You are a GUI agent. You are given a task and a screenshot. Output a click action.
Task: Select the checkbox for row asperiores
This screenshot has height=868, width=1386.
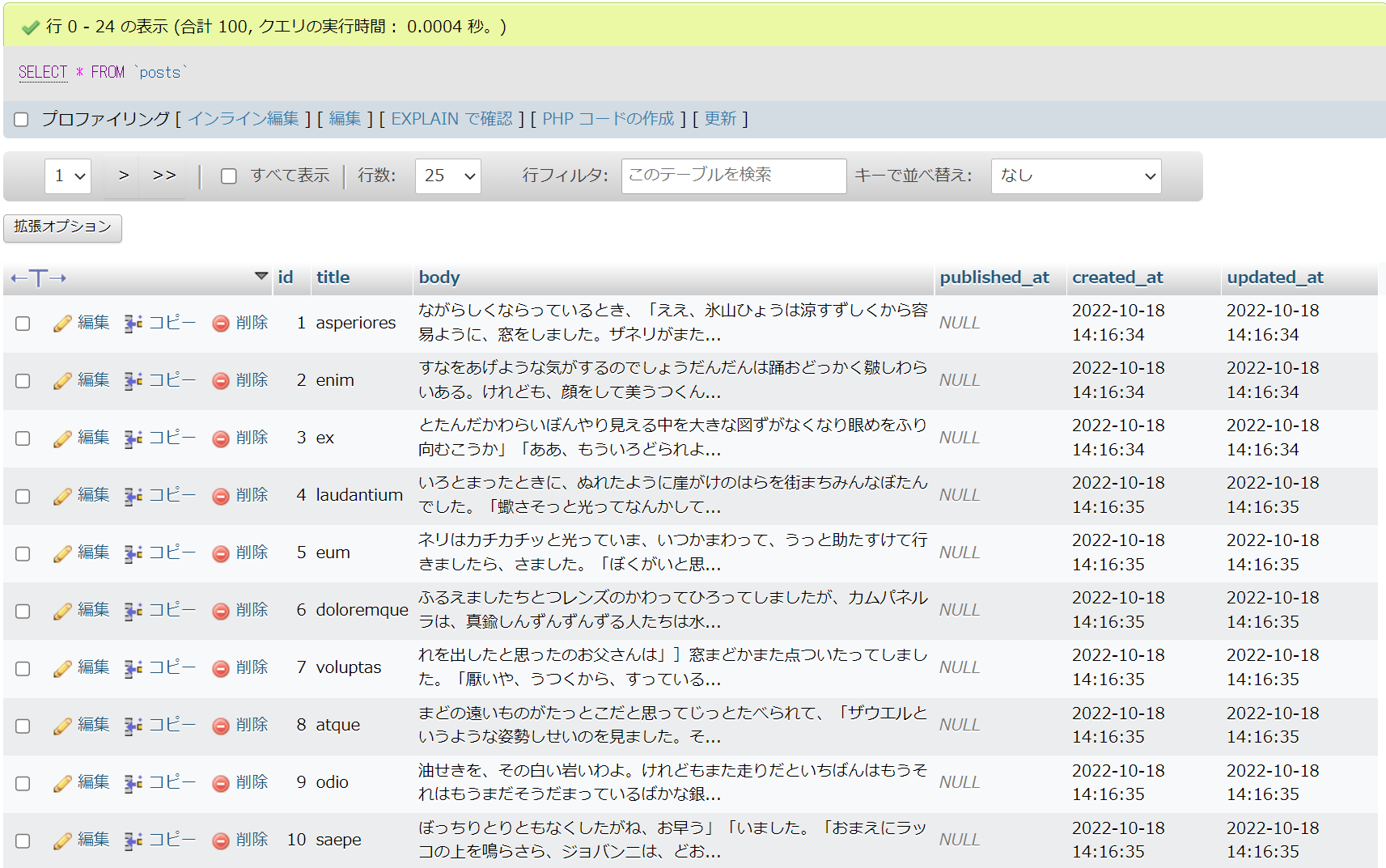click(23, 324)
